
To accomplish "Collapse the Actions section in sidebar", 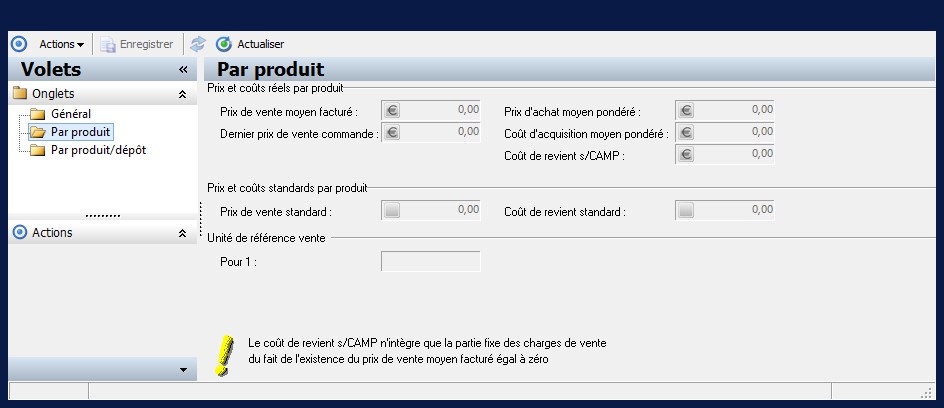I will pos(182,233).
